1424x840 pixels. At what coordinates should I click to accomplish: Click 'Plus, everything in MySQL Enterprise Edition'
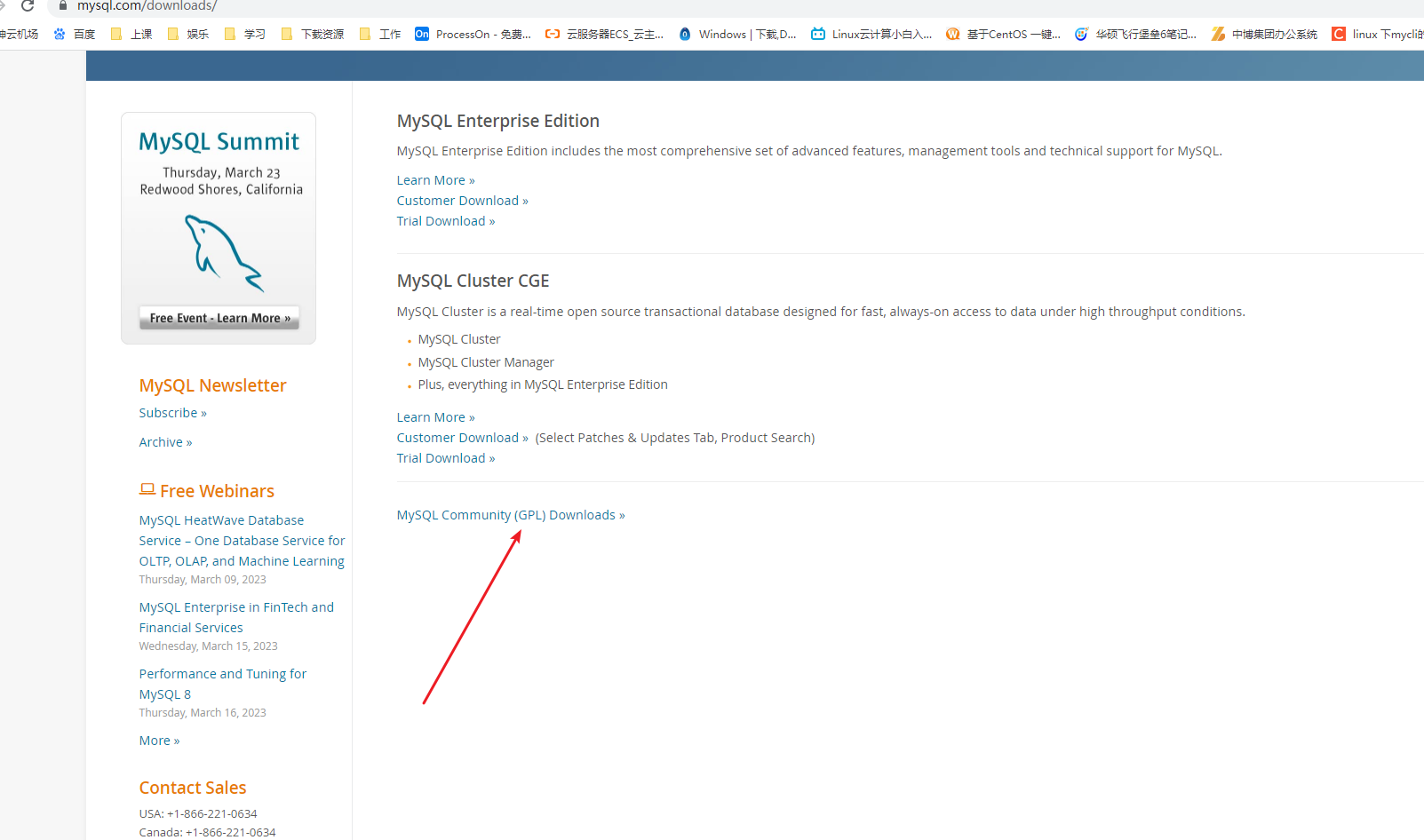tap(543, 384)
